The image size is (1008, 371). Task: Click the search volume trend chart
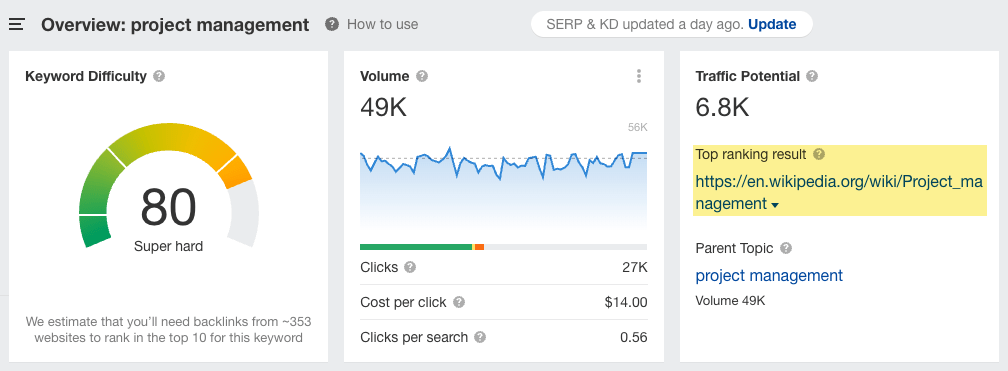[x=503, y=186]
